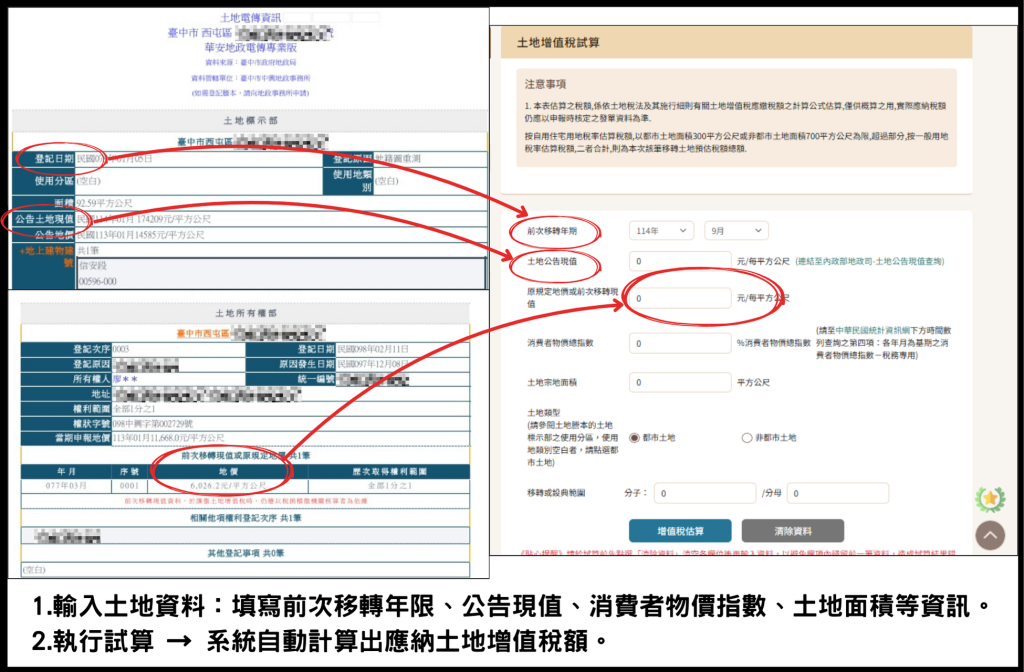
Task: Click the 土地標示部 section title
Action: (244, 121)
